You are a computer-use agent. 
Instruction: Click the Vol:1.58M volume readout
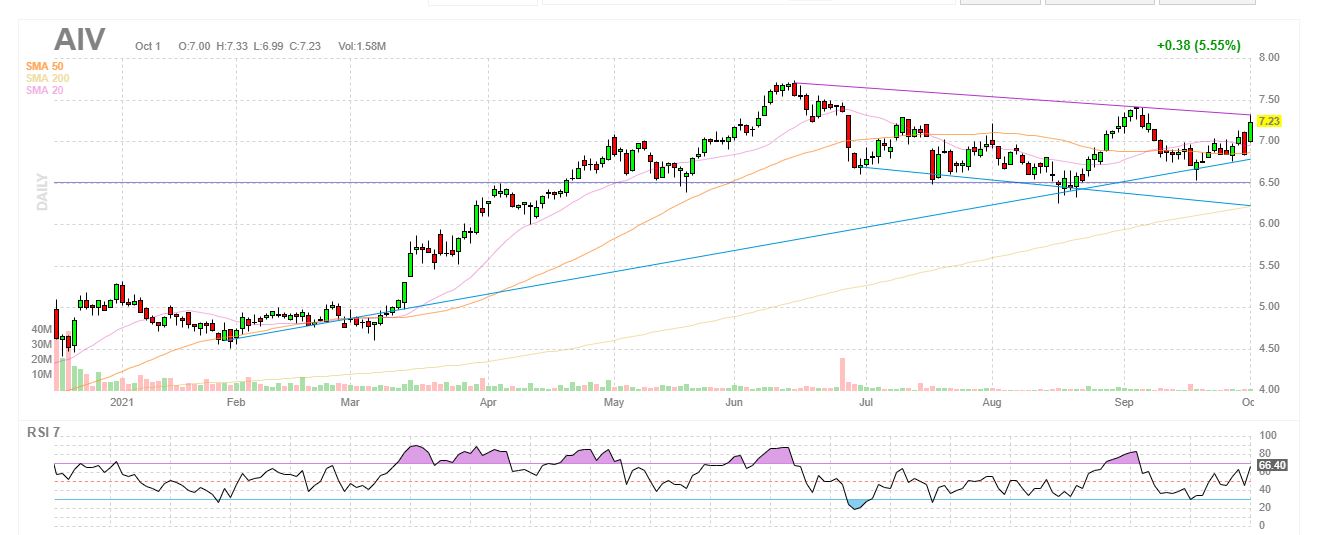(x=362, y=47)
